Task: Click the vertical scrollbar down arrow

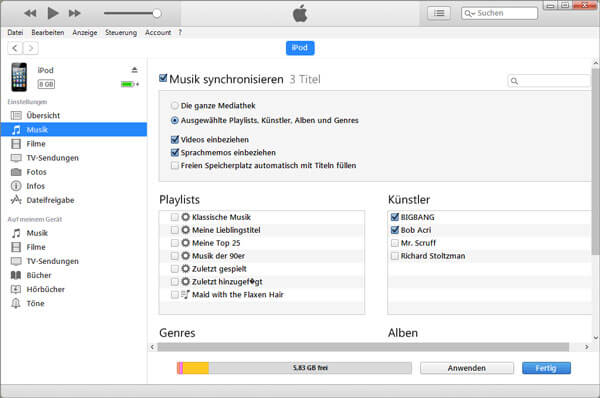Action: click(x=596, y=338)
